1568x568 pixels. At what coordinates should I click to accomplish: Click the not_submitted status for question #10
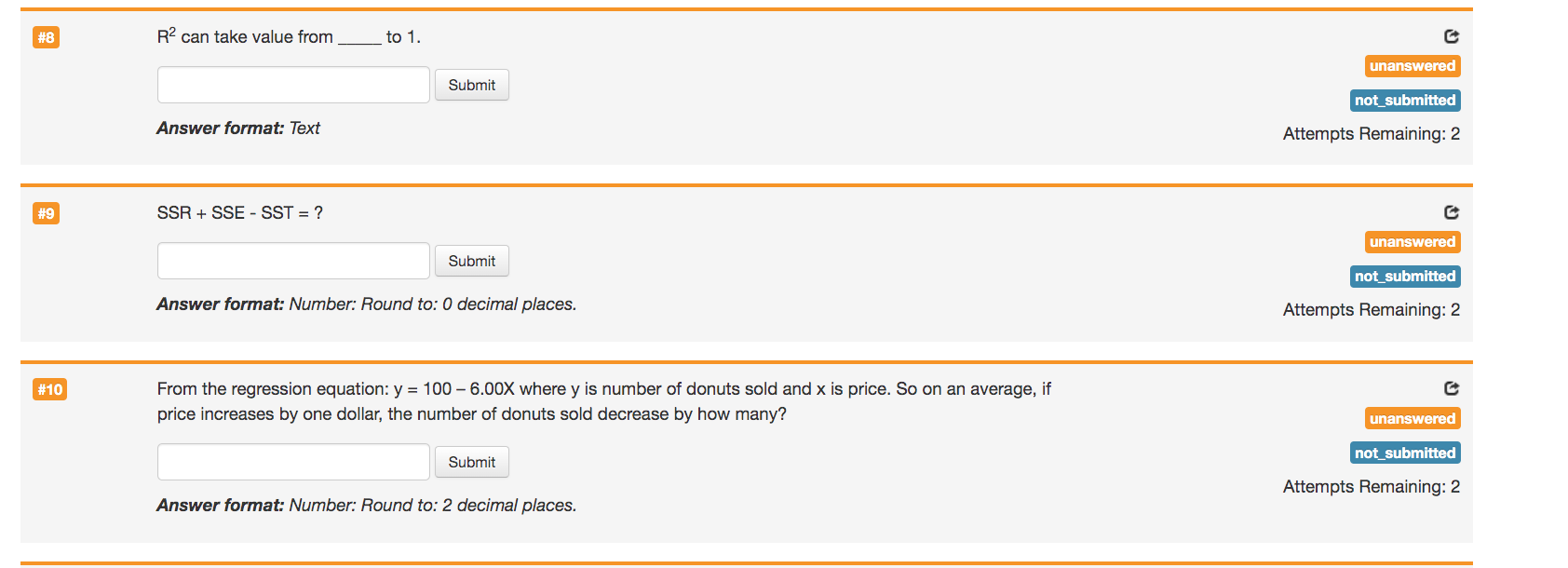1404,453
